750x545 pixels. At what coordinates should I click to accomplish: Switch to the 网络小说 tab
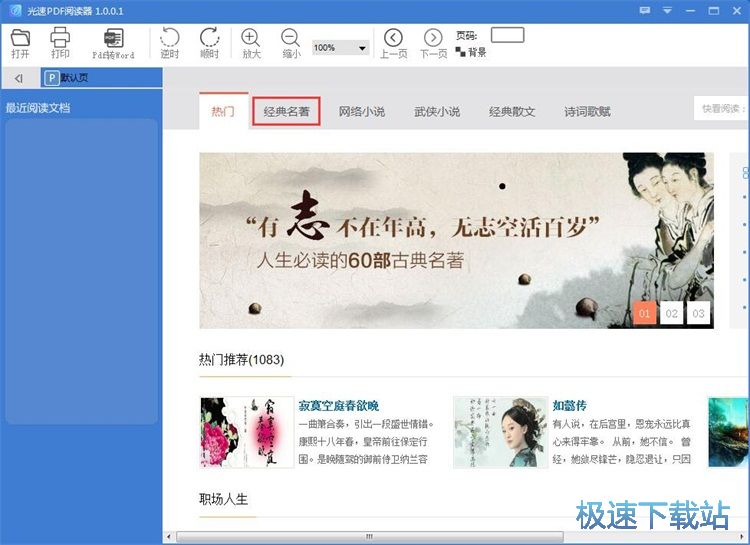coord(362,111)
